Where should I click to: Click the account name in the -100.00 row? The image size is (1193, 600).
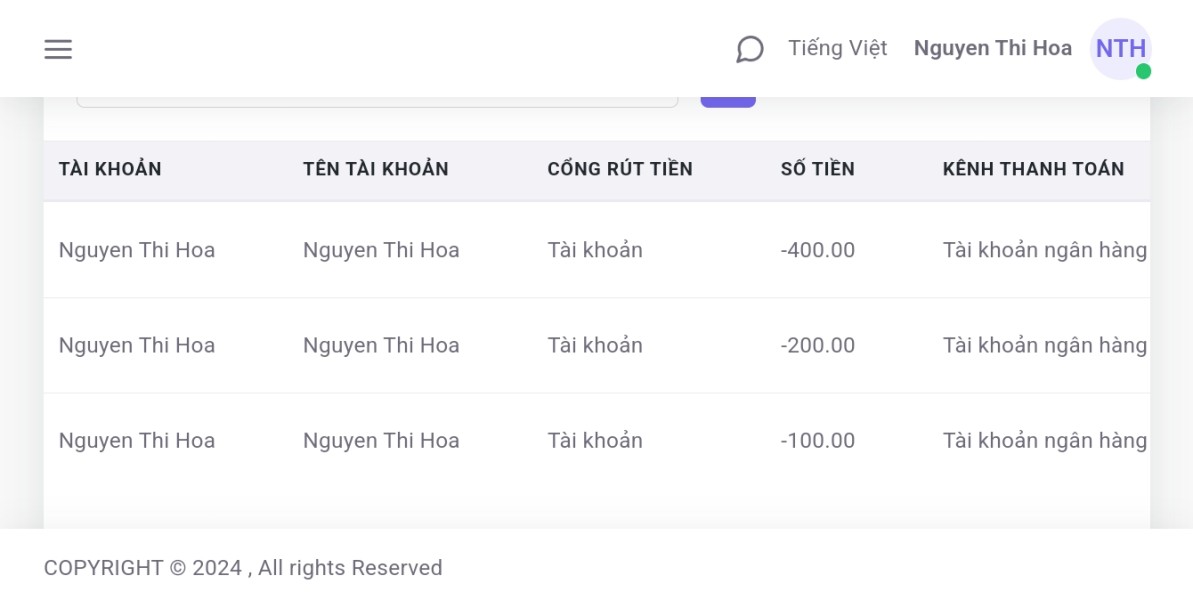click(x=381, y=440)
